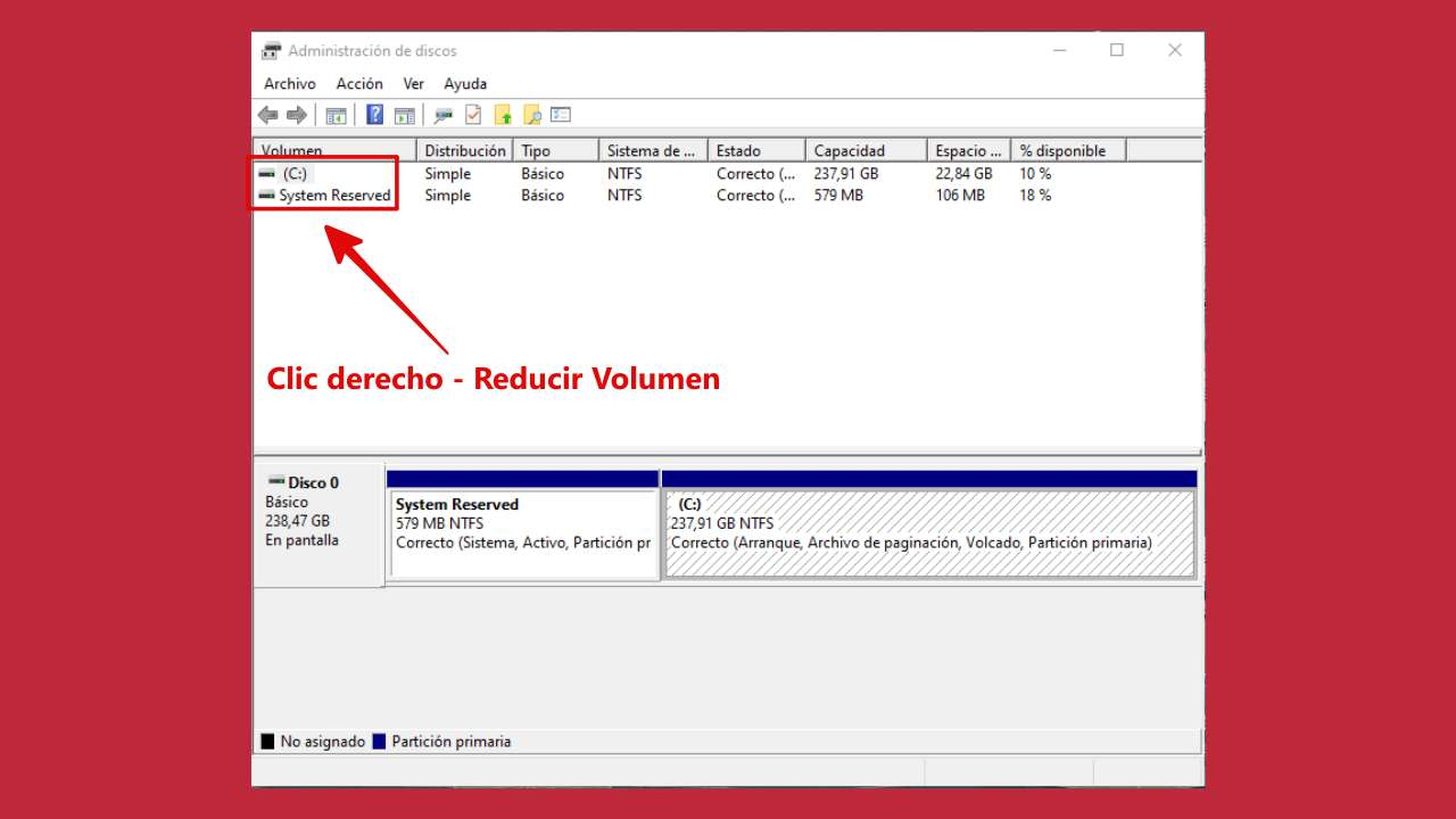
Task: Click the 579 MB capacity cell
Action: pyautogui.click(x=838, y=196)
